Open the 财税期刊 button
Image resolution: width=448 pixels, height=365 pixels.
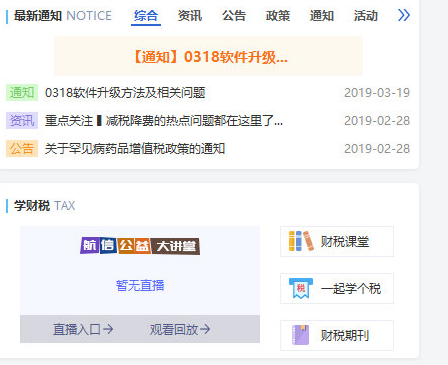[x=337, y=336]
